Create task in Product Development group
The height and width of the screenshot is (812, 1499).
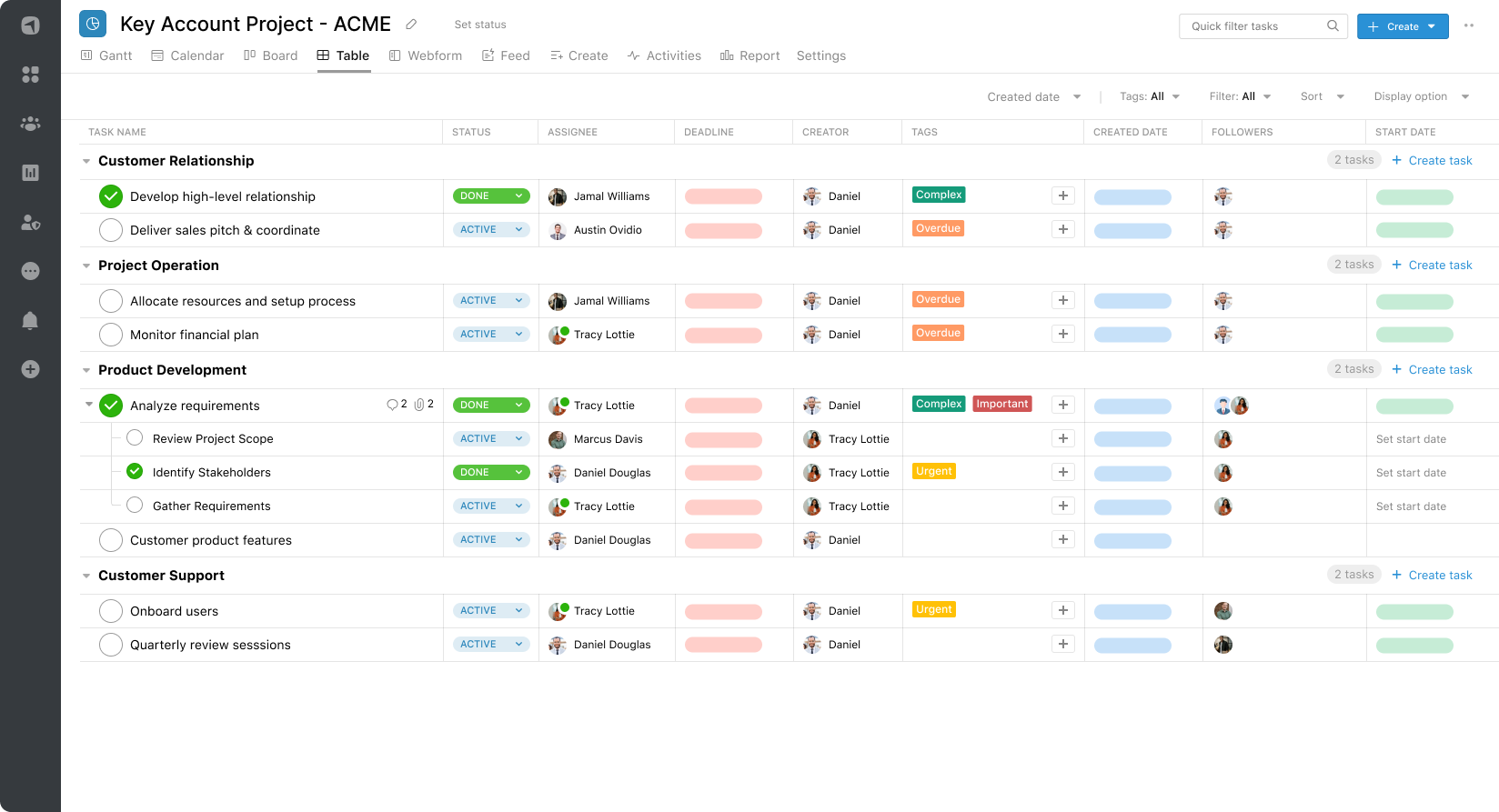tap(1432, 370)
